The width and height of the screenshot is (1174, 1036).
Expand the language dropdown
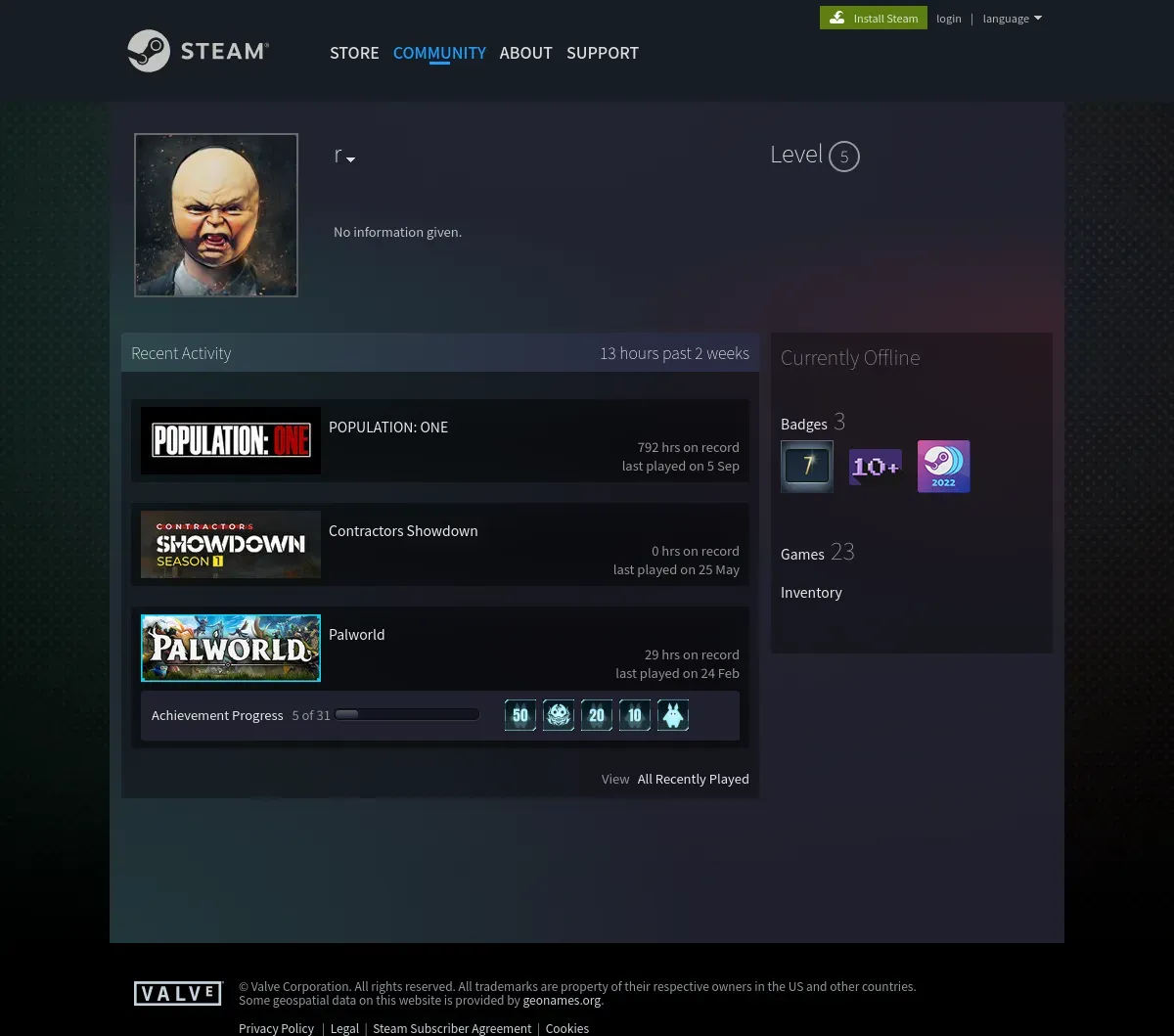pos(1013,19)
